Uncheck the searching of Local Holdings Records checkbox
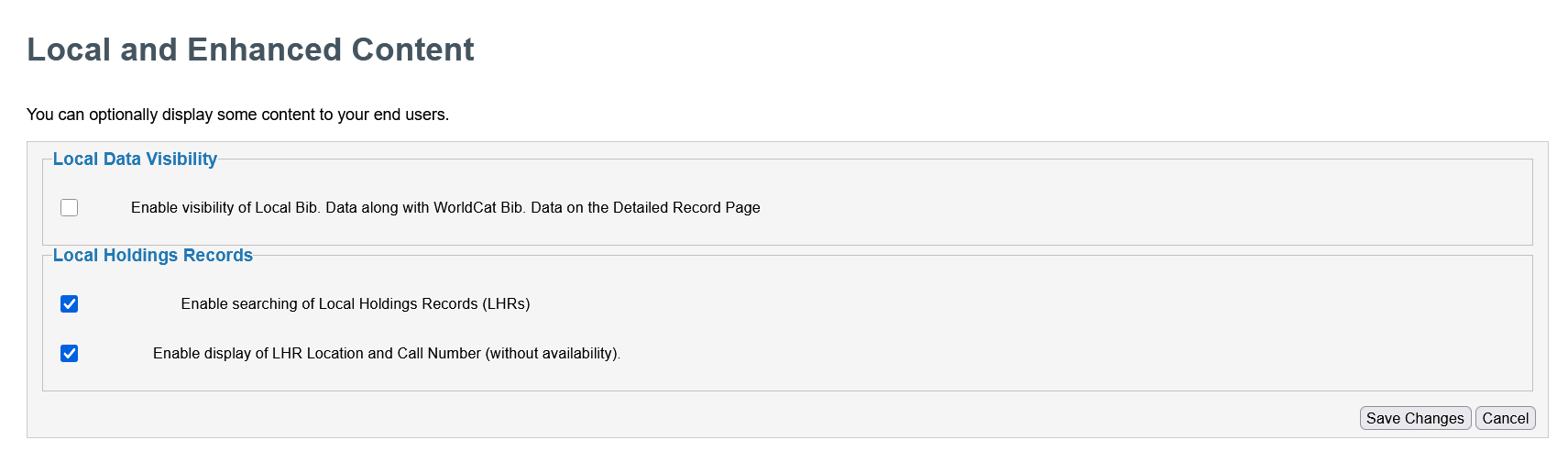Viewport: 1568px width, 473px height. pyautogui.click(x=70, y=304)
